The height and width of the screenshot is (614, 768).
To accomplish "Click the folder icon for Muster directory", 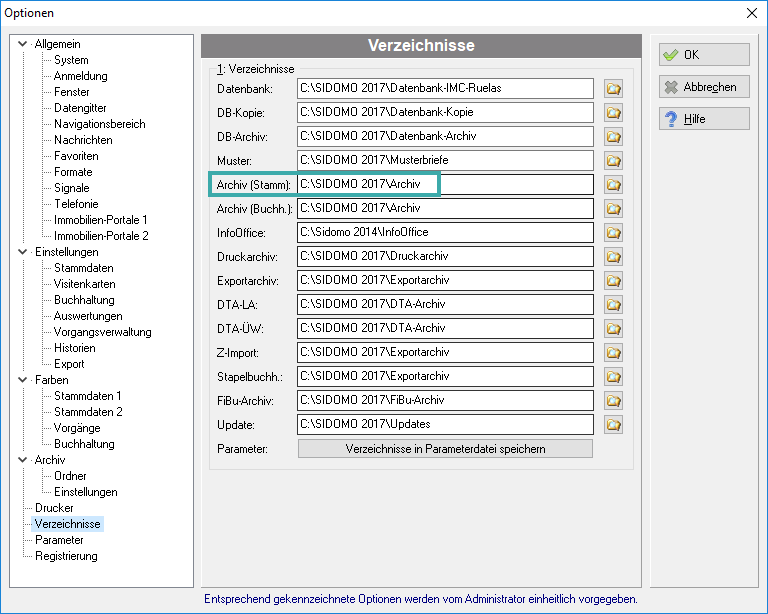I will pyautogui.click(x=613, y=161).
